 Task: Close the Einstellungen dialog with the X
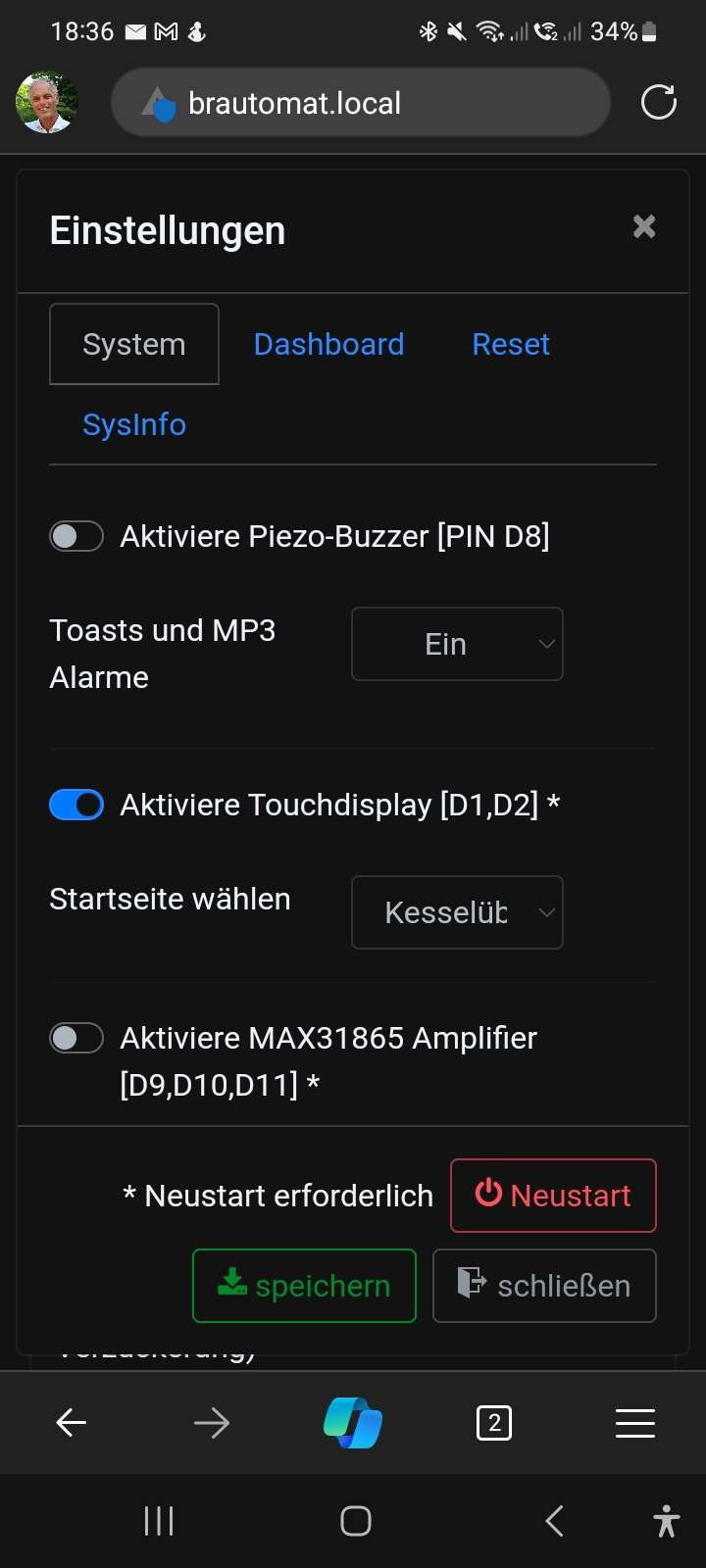tap(644, 227)
